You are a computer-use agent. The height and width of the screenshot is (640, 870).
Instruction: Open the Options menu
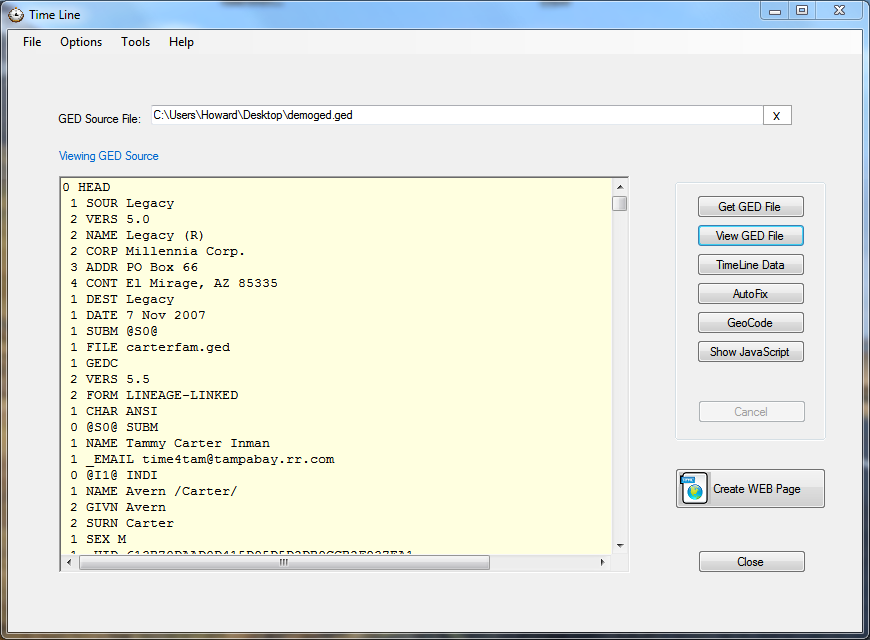tap(80, 42)
